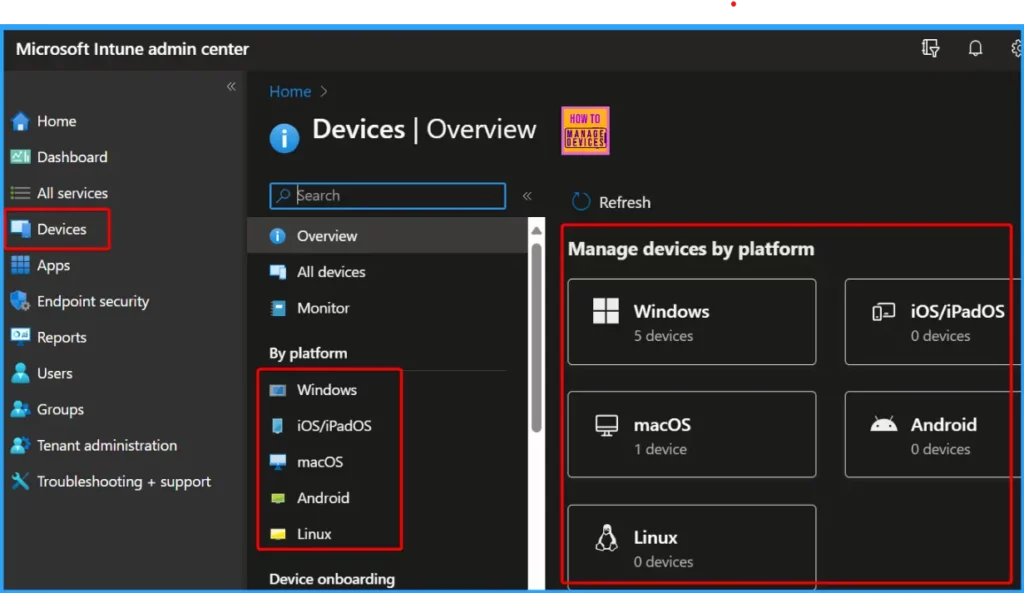
Task: Click the Android robot icon on the card
Action: (884, 425)
